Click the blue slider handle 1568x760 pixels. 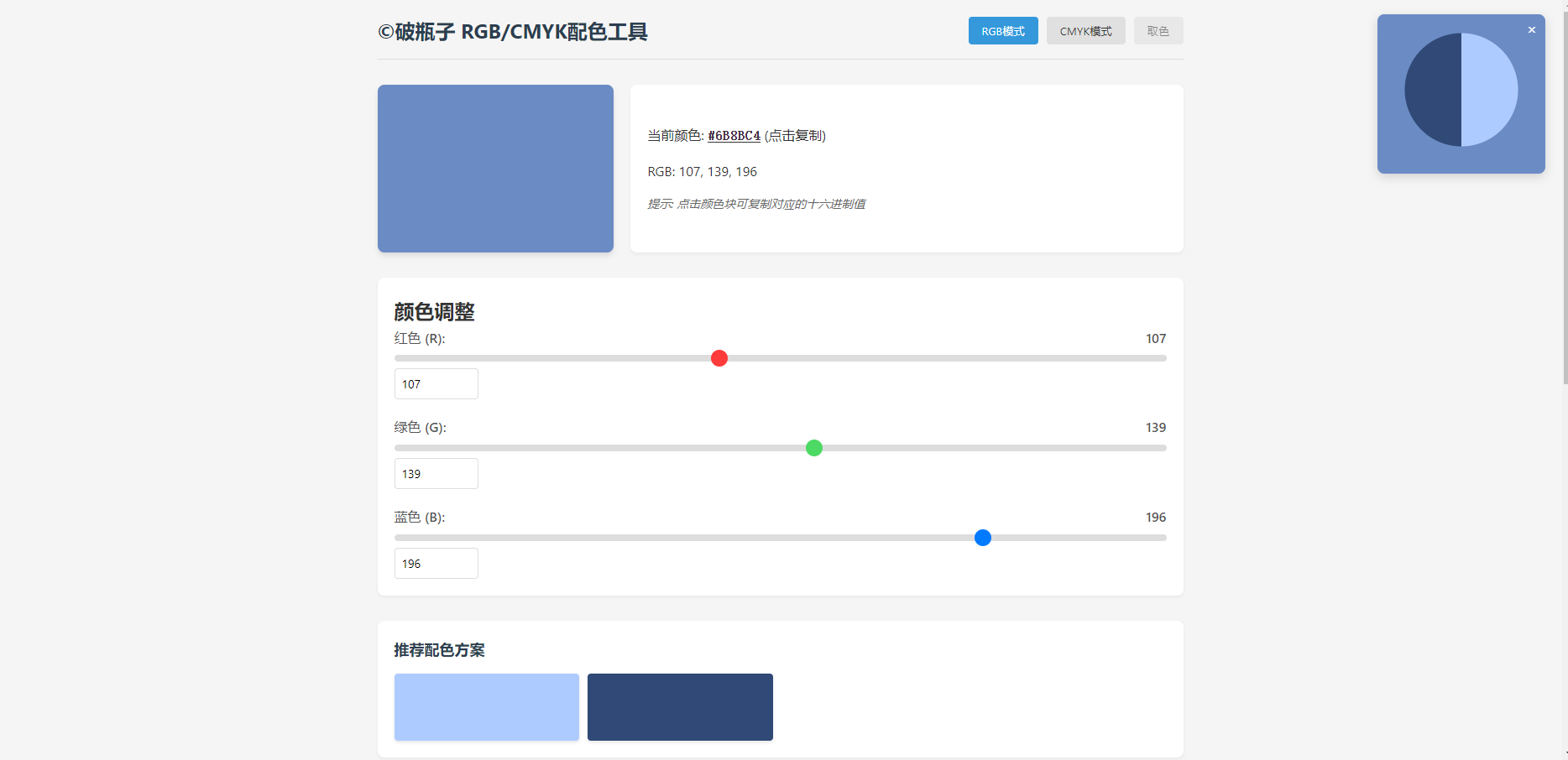[983, 538]
